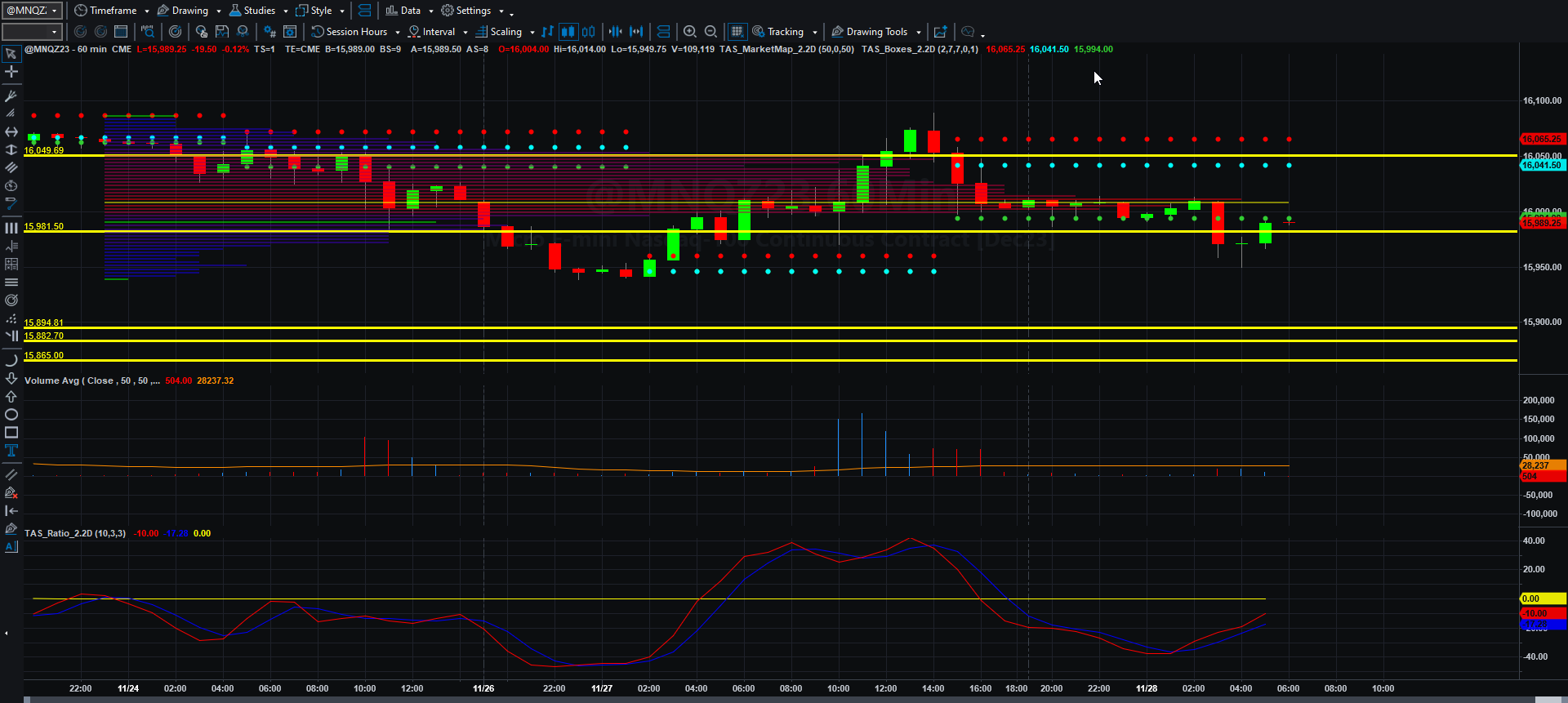The height and width of the screenshot is (703, 1568).
Task: Click the Drawing Tools button
Action: (x=876, y=32)
